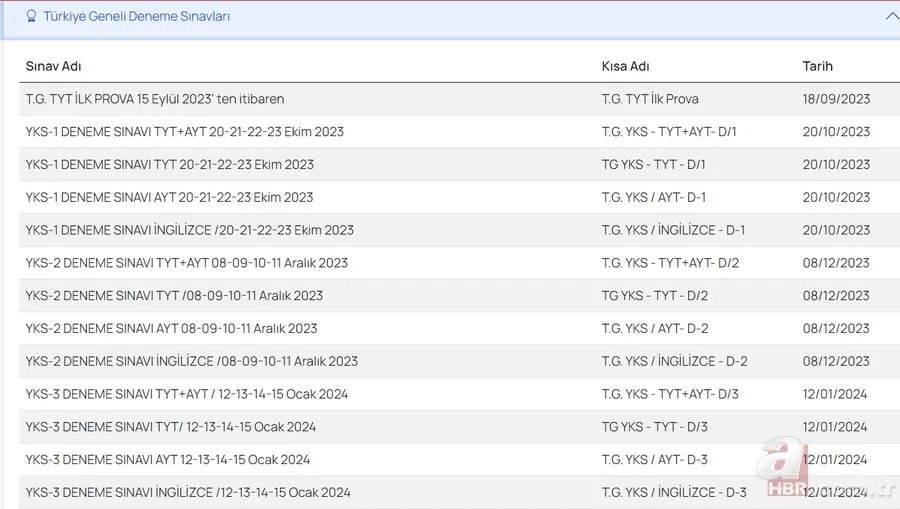Collapse the Türkiye Geneli Deneme Sınavları section
Screen dimensions: 900x509
[x=891, y=16]
